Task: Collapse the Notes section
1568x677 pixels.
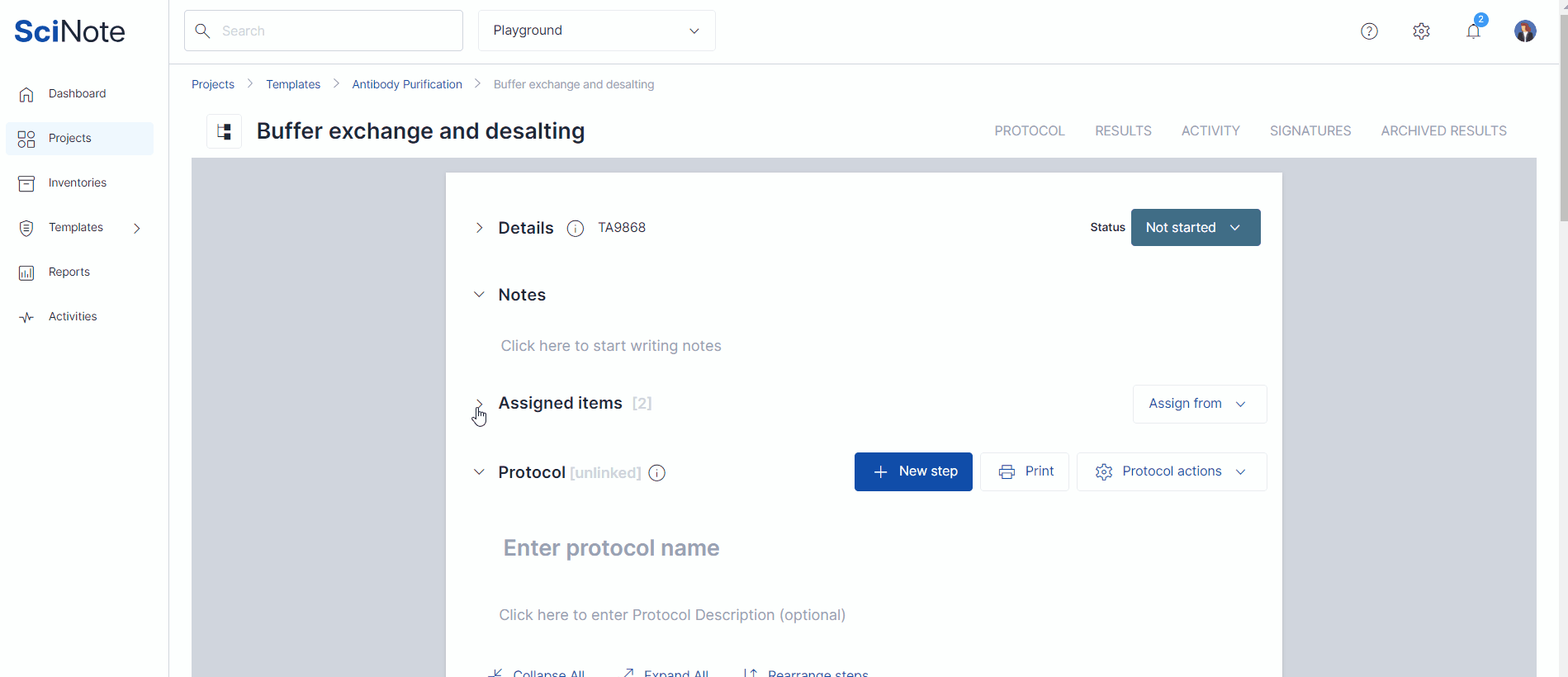Action: coord(479,295)
